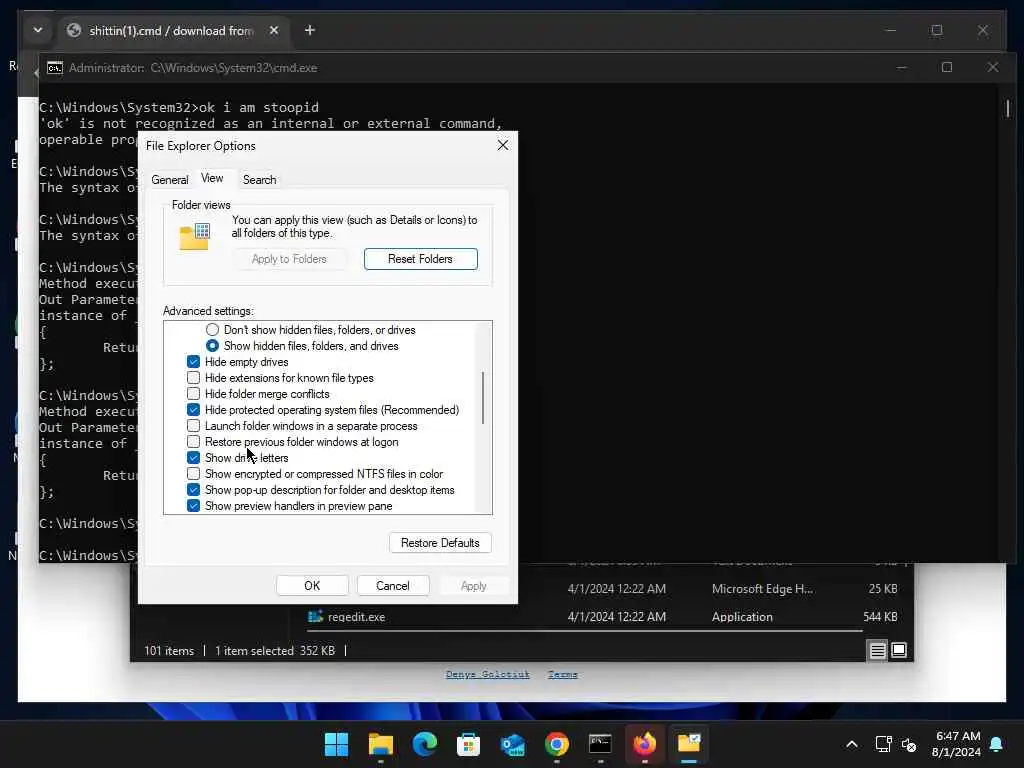
Task: Open File Explorer from the taskbar
Action: 381,744
